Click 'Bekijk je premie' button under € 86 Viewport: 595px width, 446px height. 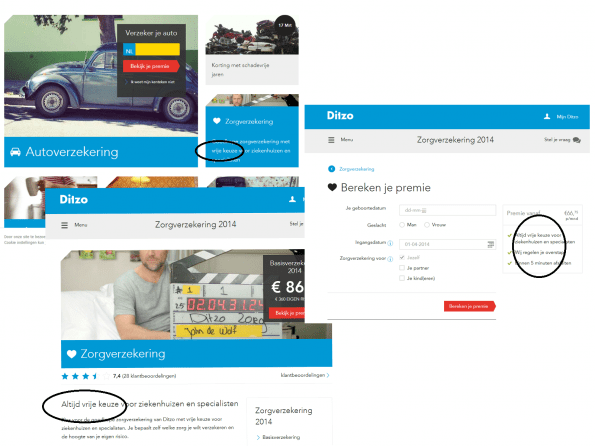pyautogui.click(x=287, y=313)
